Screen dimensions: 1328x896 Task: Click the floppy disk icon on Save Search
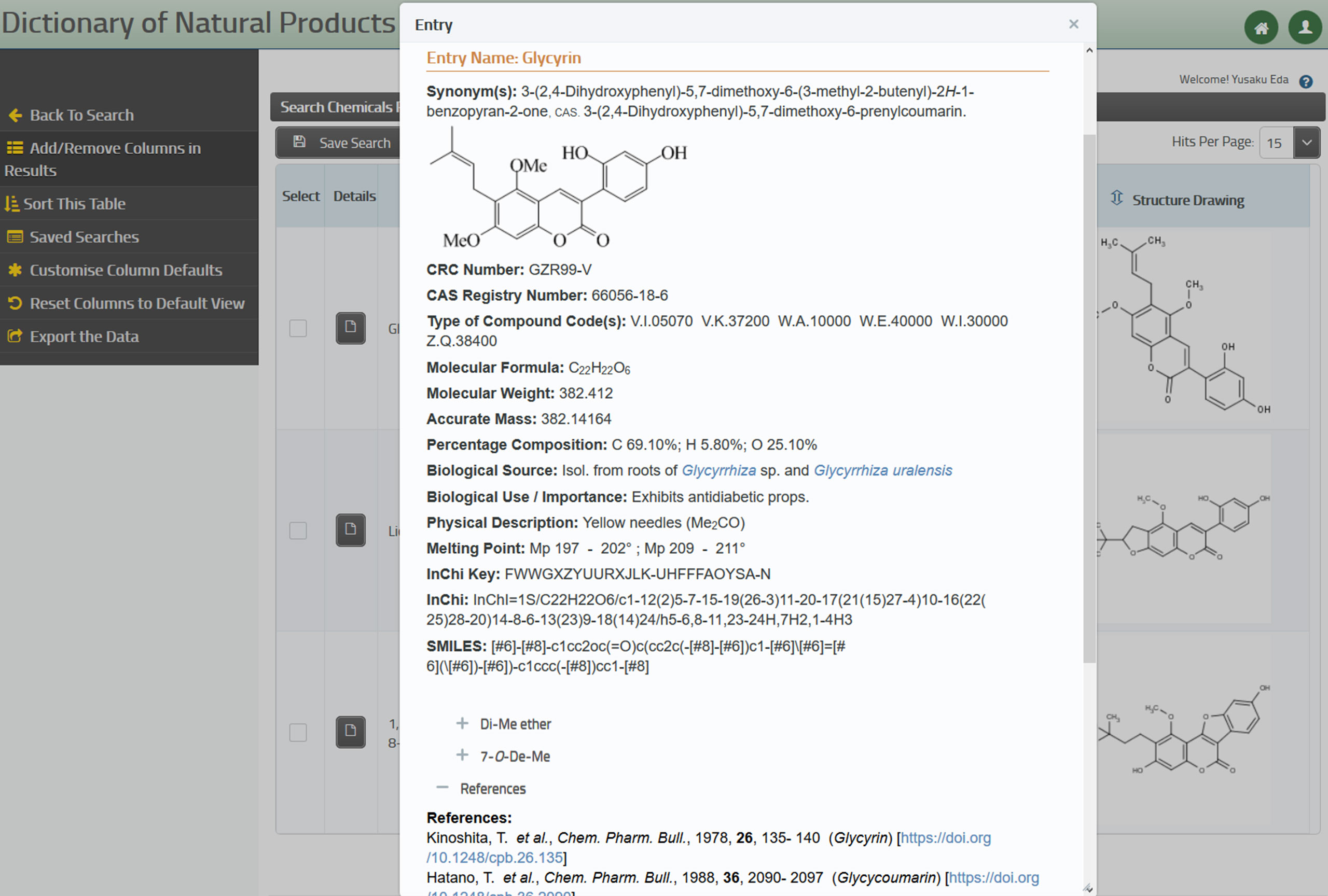(x=299, y=142)
